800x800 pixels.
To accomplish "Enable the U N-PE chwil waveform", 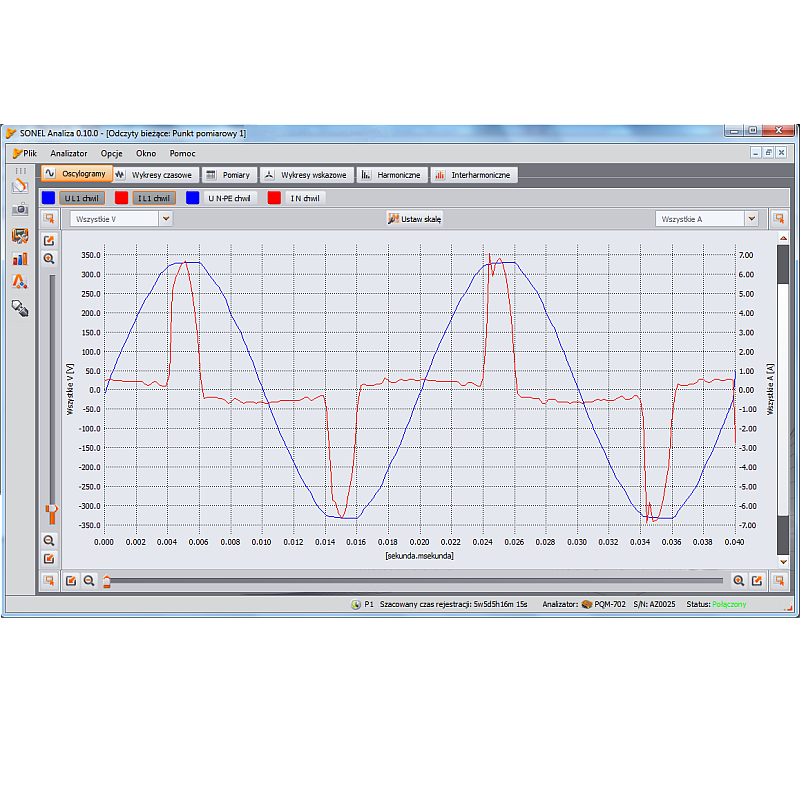I will pyautogui.click(x=230, y=198).
